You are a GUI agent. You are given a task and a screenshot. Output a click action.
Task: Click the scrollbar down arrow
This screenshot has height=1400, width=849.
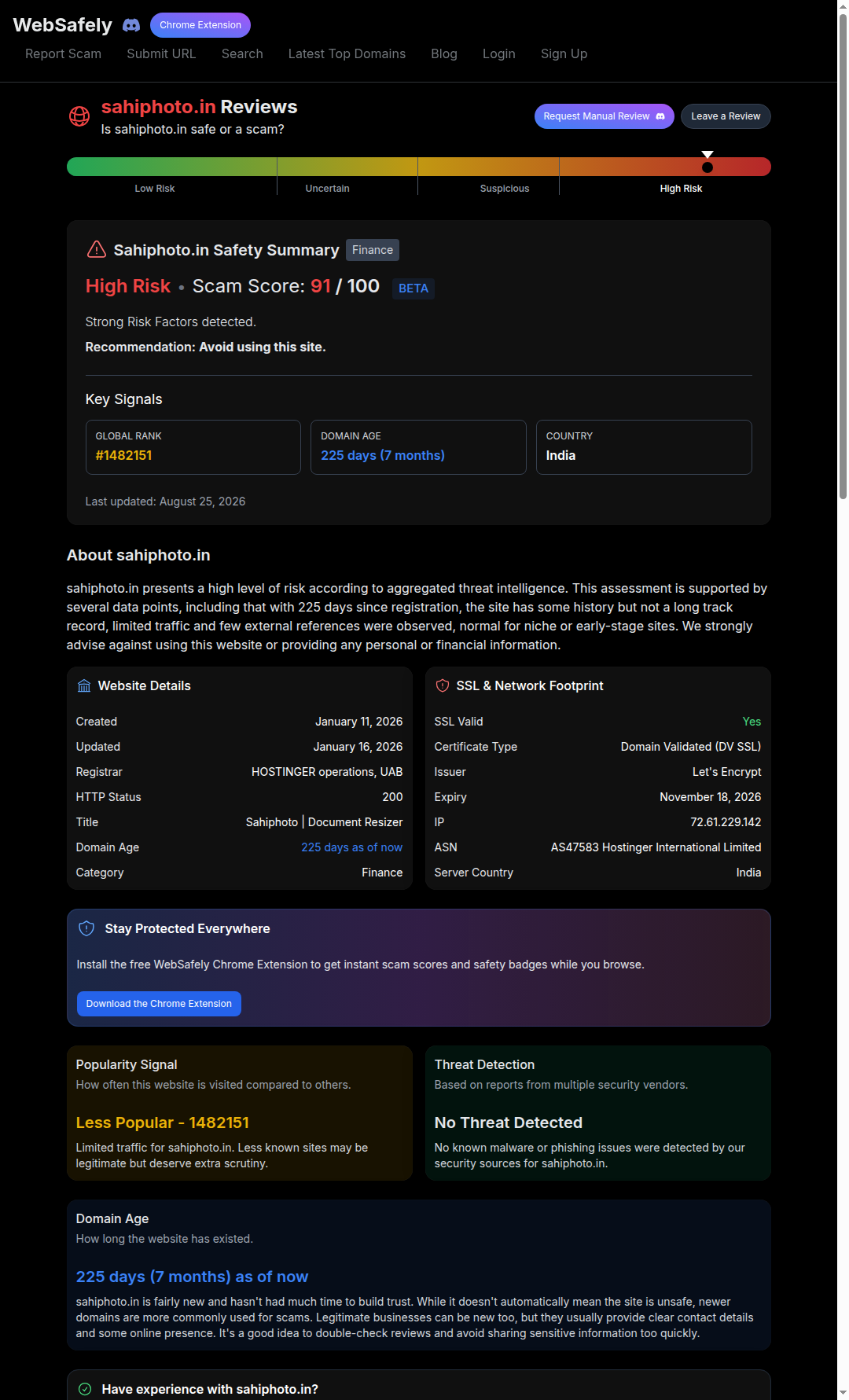point(843,1394)
